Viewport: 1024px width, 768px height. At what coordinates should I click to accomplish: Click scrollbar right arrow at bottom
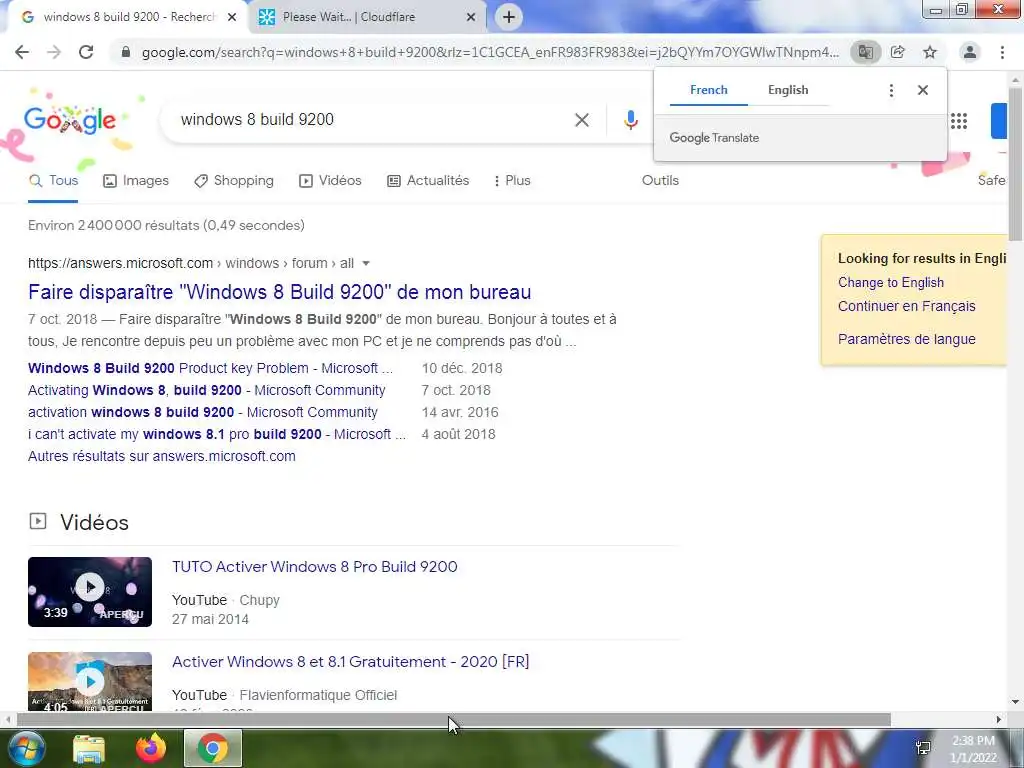[999, 720]
